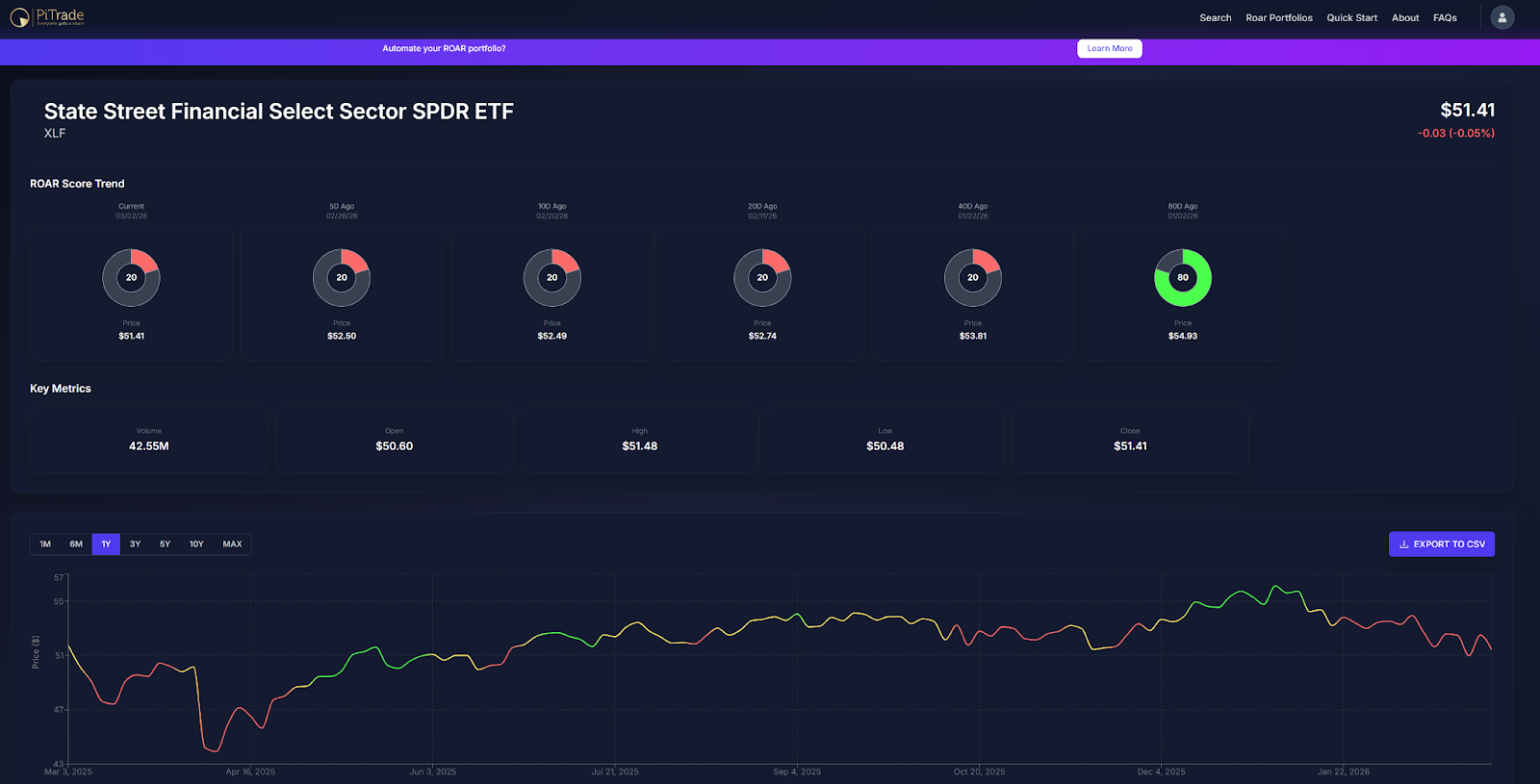Click the Volume value 42.55M

149,446
